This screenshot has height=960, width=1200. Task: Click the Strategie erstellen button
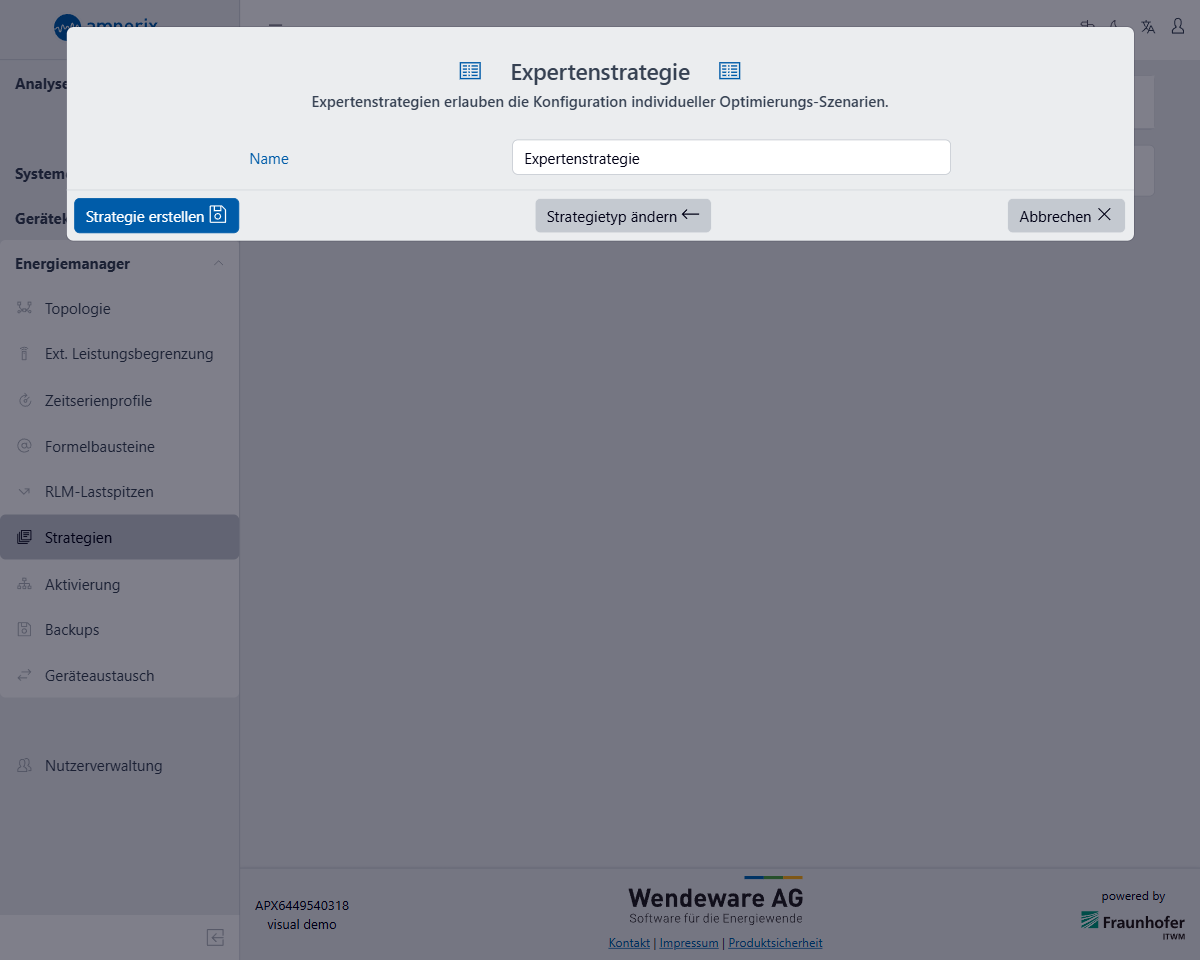(156, 216)
